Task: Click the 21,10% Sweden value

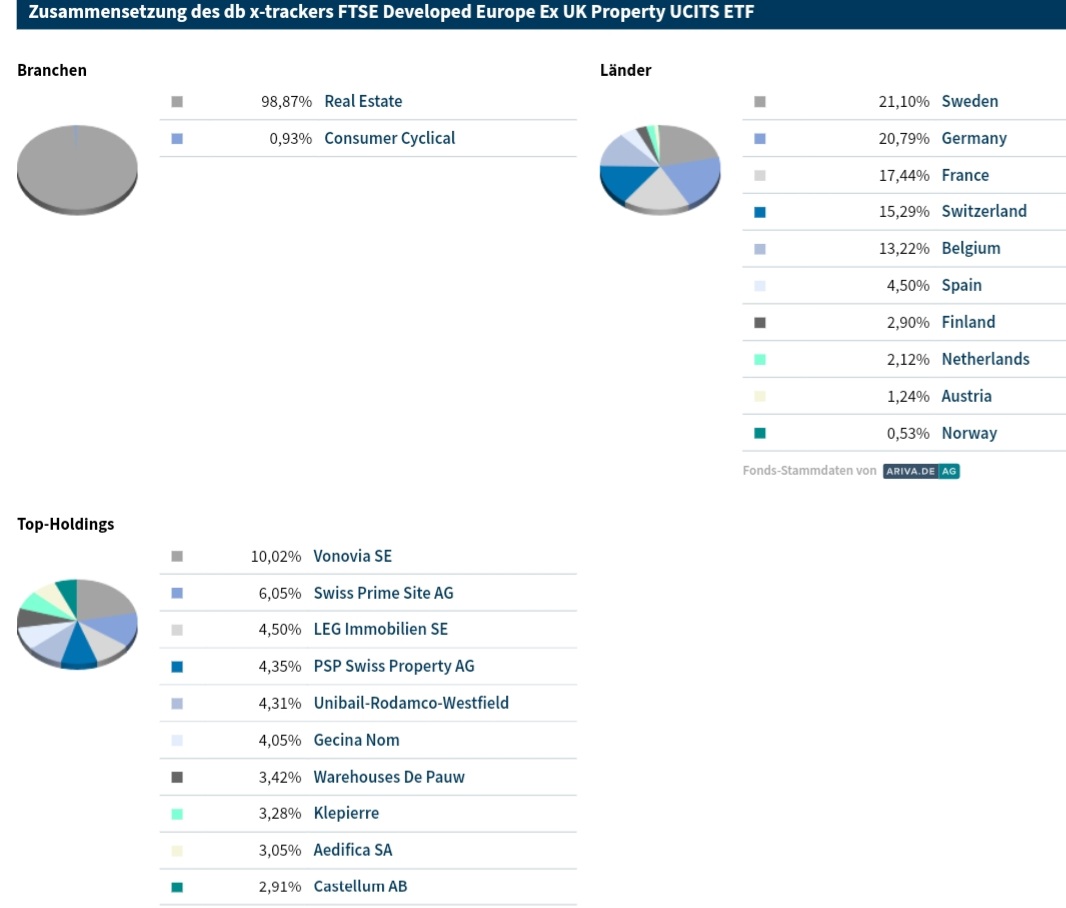Action: pos(904,102)
